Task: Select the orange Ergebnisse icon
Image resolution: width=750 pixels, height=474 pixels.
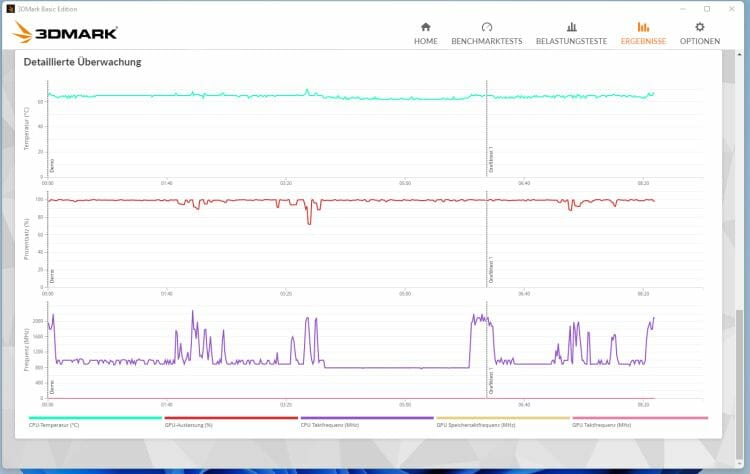Action: click(x=643, y=27)
